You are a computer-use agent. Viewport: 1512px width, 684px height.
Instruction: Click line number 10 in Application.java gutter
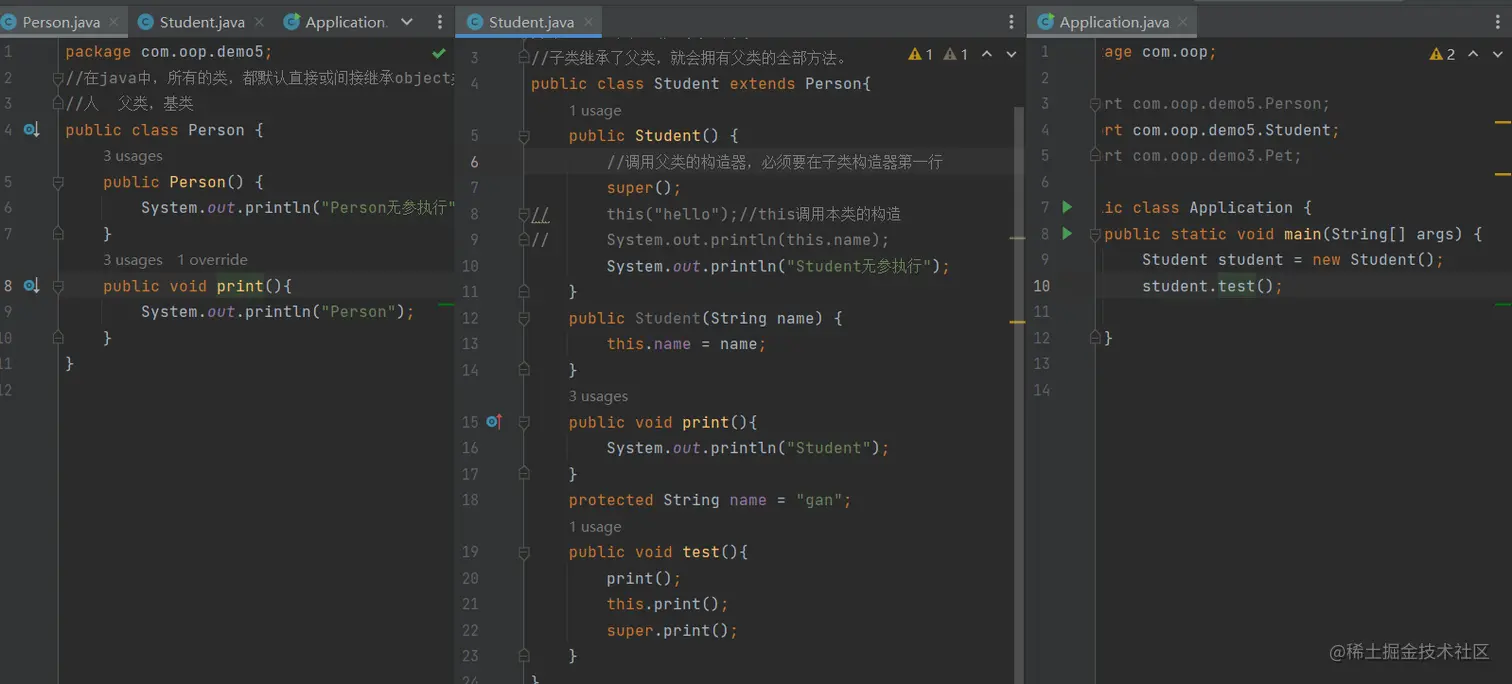pos(1042,286)
